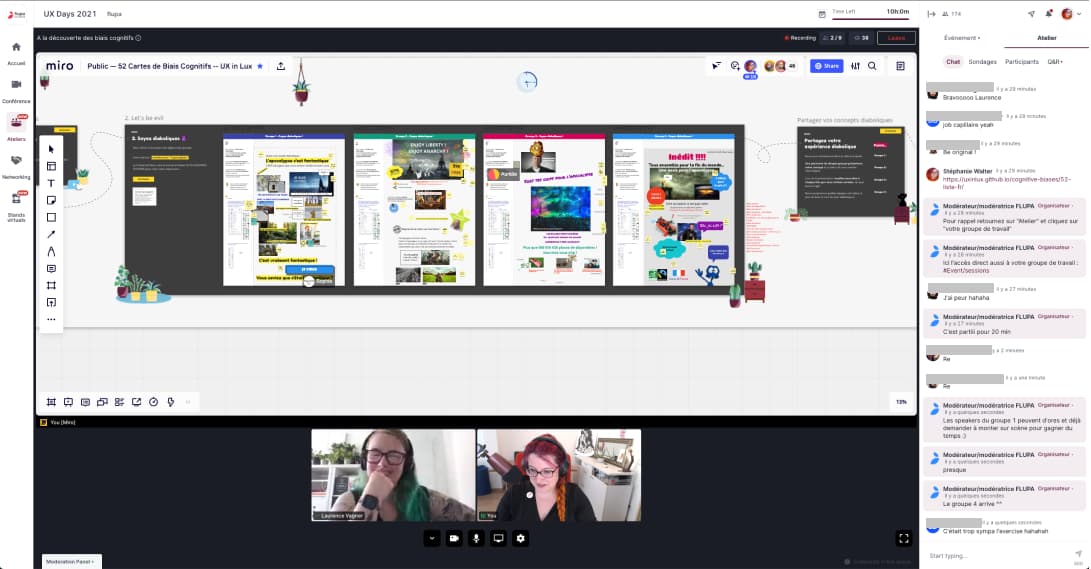This screenshot has height=569, width=1091.
Task: Mute or unmute the microphone
Action: pos(476,538)
